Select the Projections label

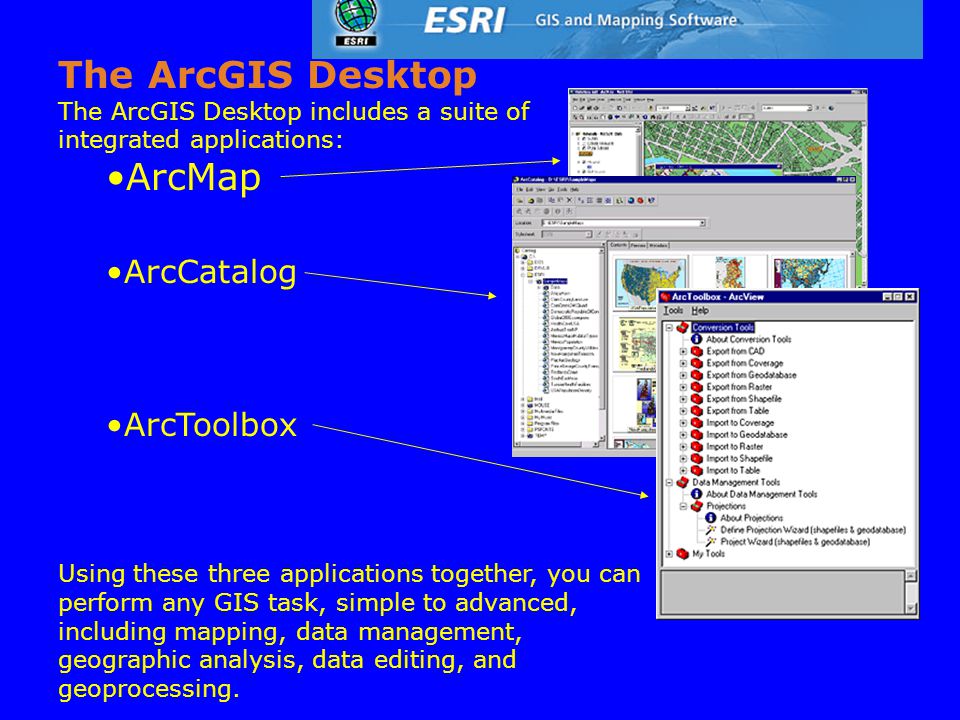[726, 506]
